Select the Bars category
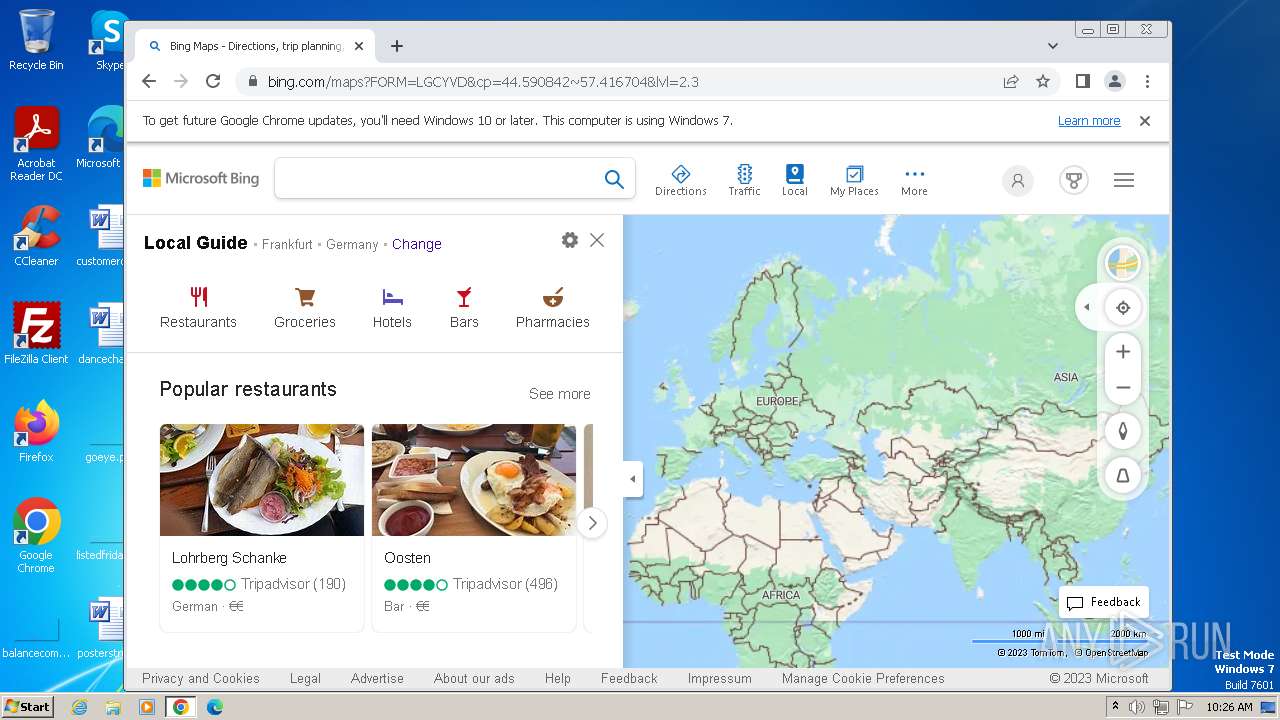Image resolution: width=1280 pixels, height=720 pixels. (x=464, y=308)
